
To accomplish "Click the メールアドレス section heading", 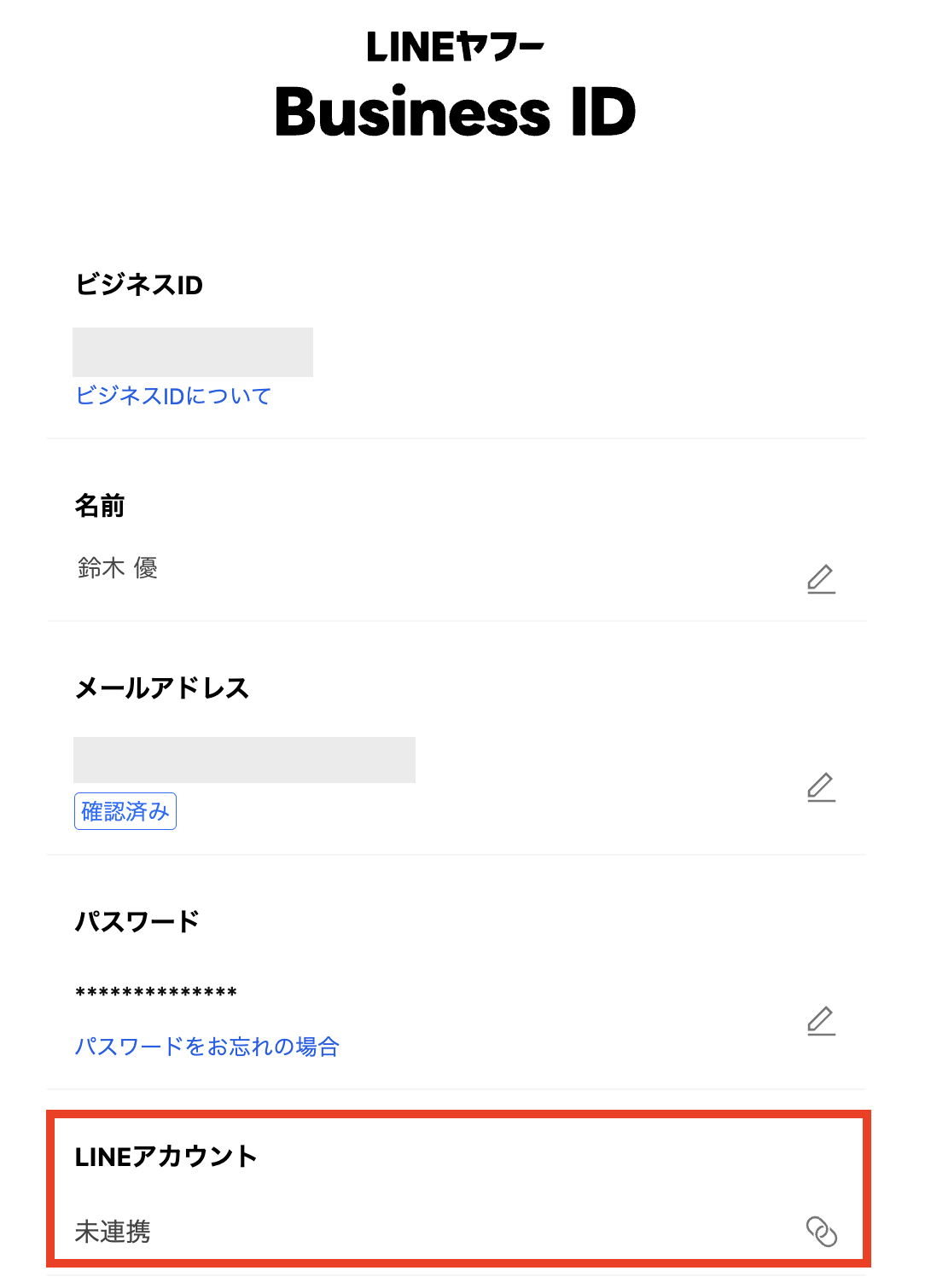I will pyautogui.click(x=162, y=688).
